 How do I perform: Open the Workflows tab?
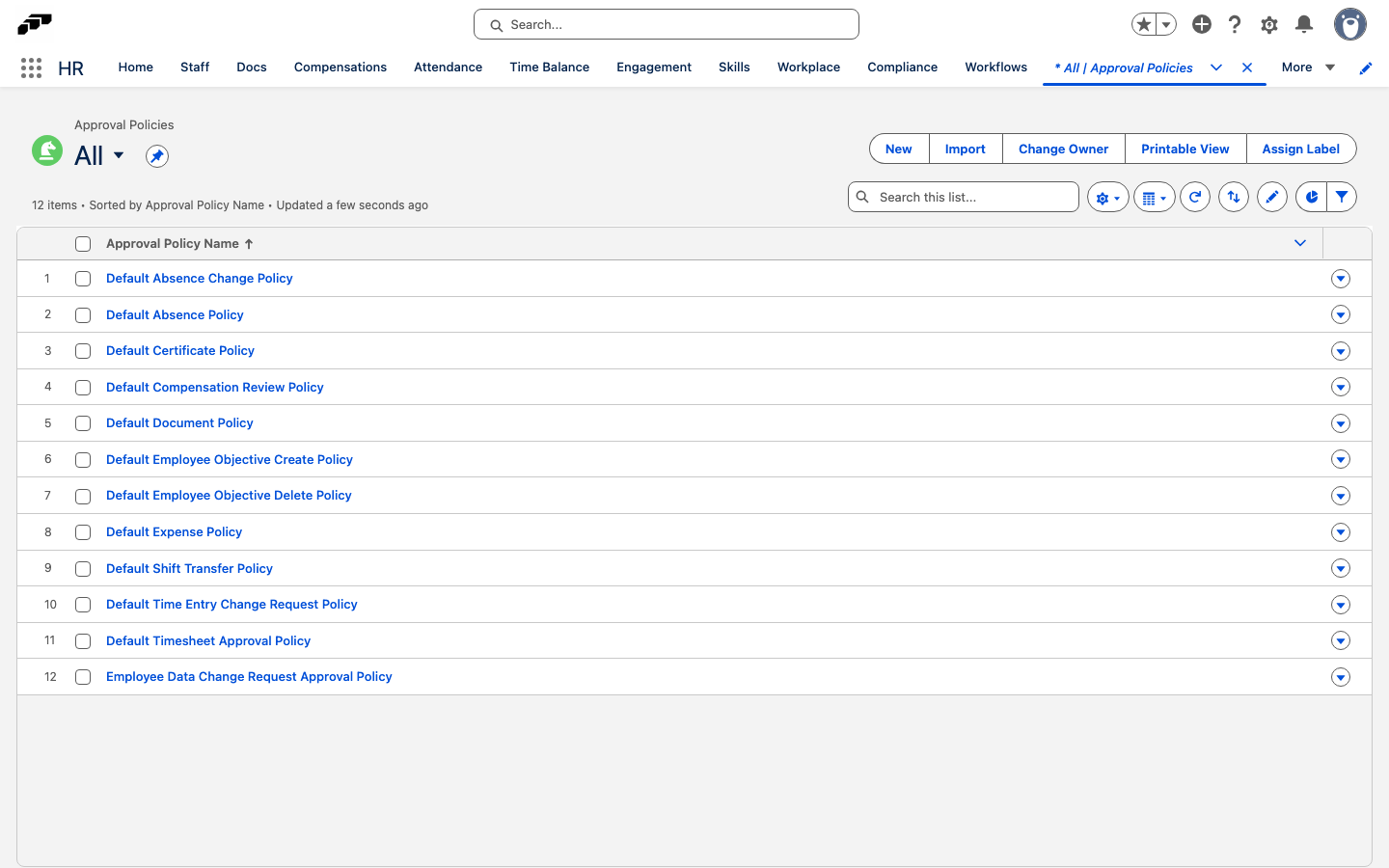click(996, 68)
